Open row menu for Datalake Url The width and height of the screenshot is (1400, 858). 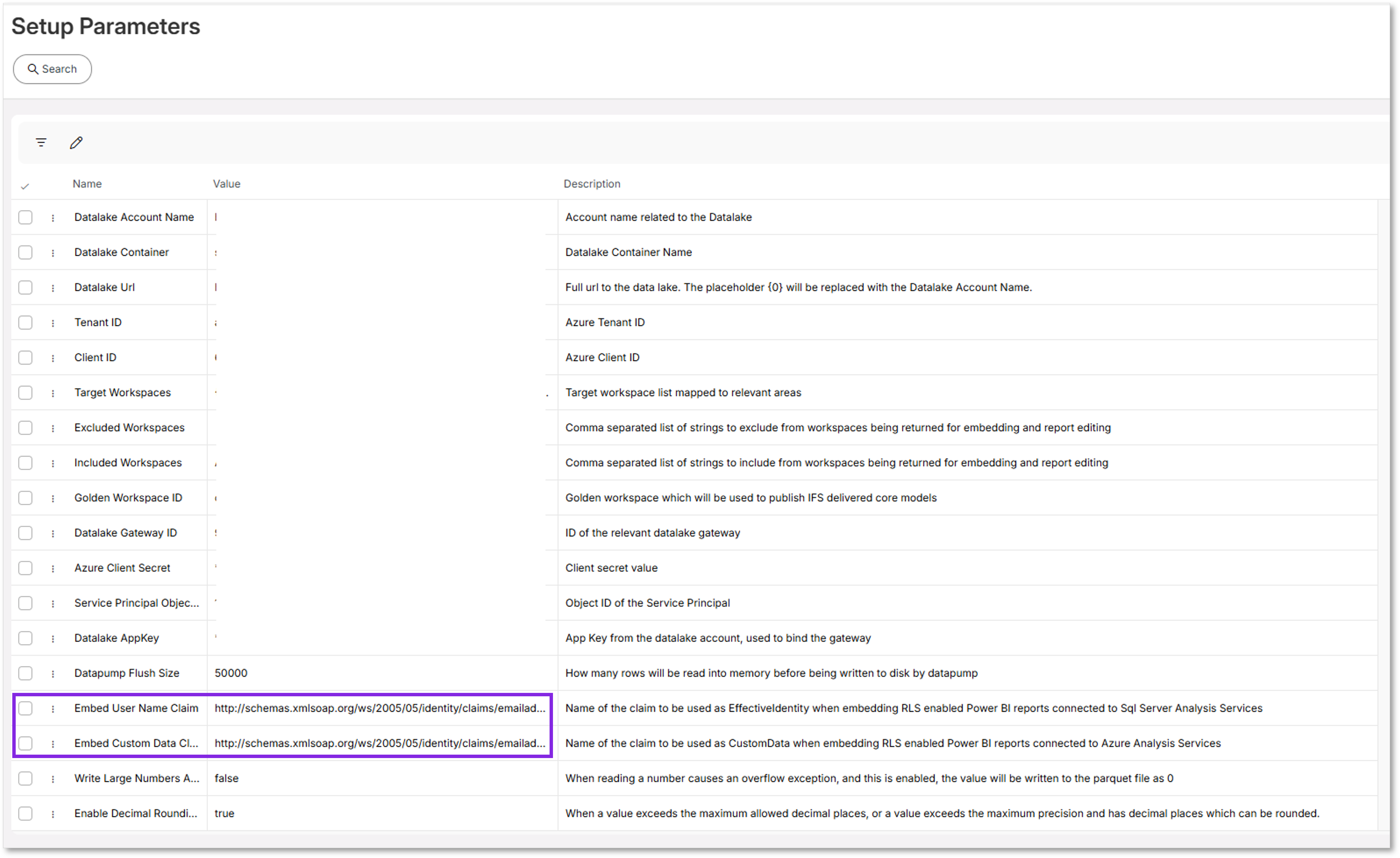tap(53, 288)
